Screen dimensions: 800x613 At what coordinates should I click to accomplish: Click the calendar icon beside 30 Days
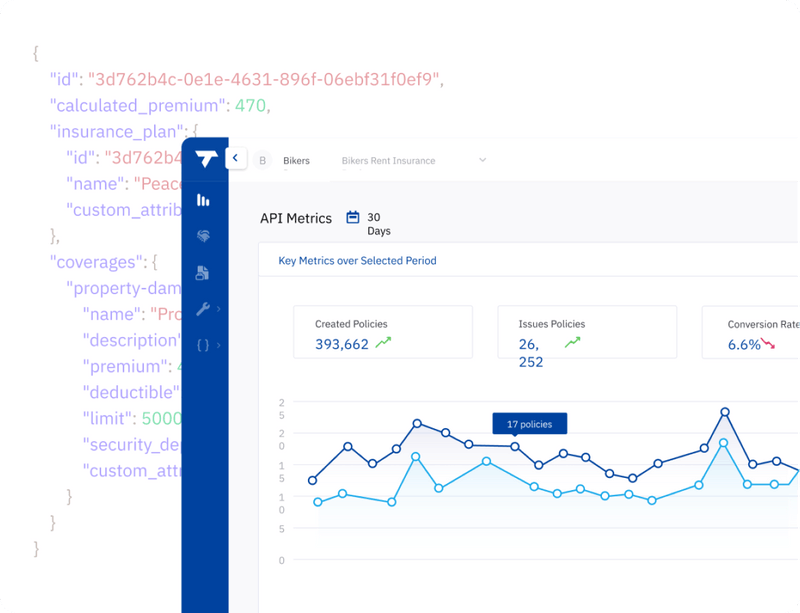(352, 217)
